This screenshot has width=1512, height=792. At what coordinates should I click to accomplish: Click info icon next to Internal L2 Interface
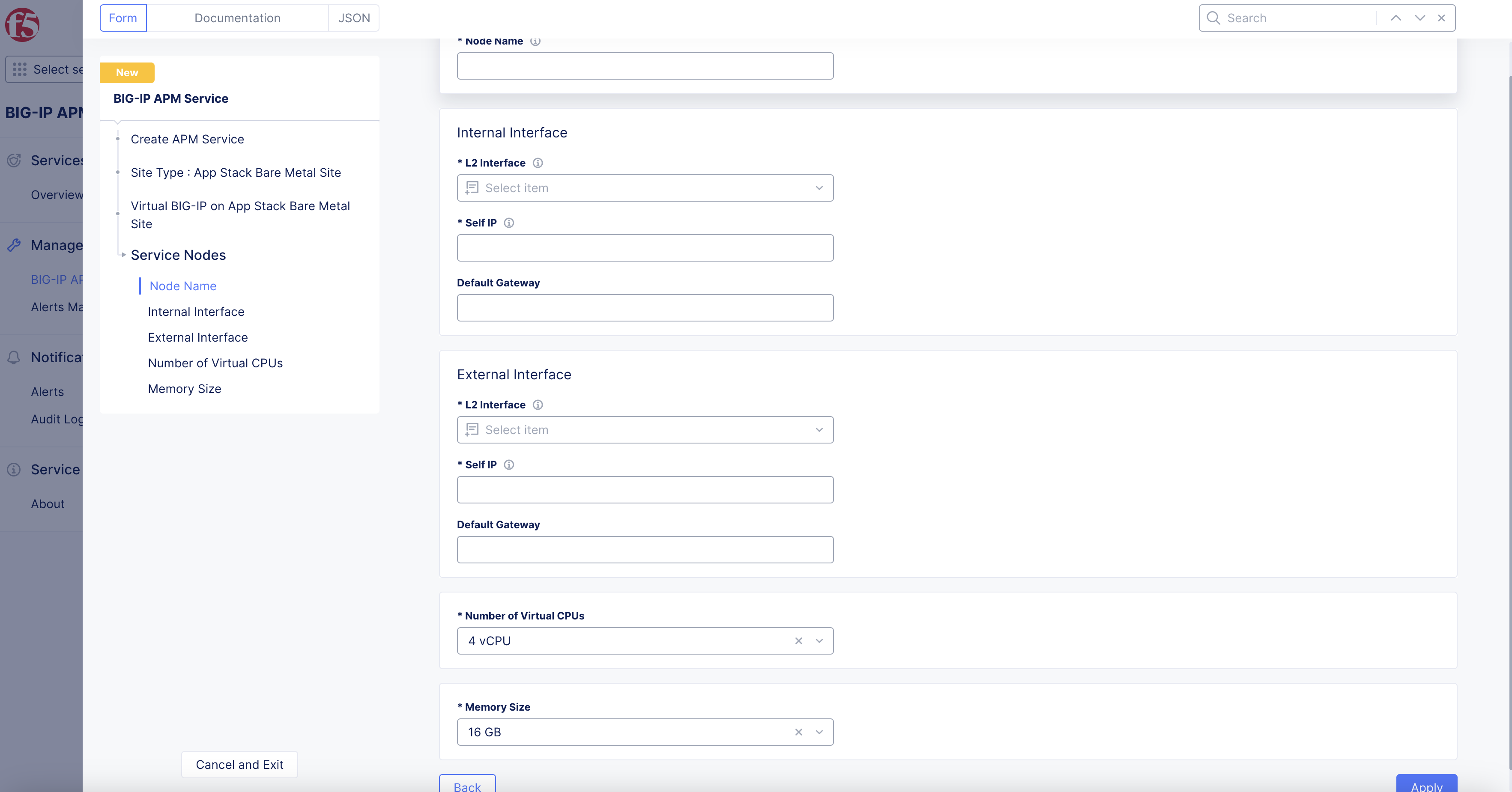pos(537,163)
